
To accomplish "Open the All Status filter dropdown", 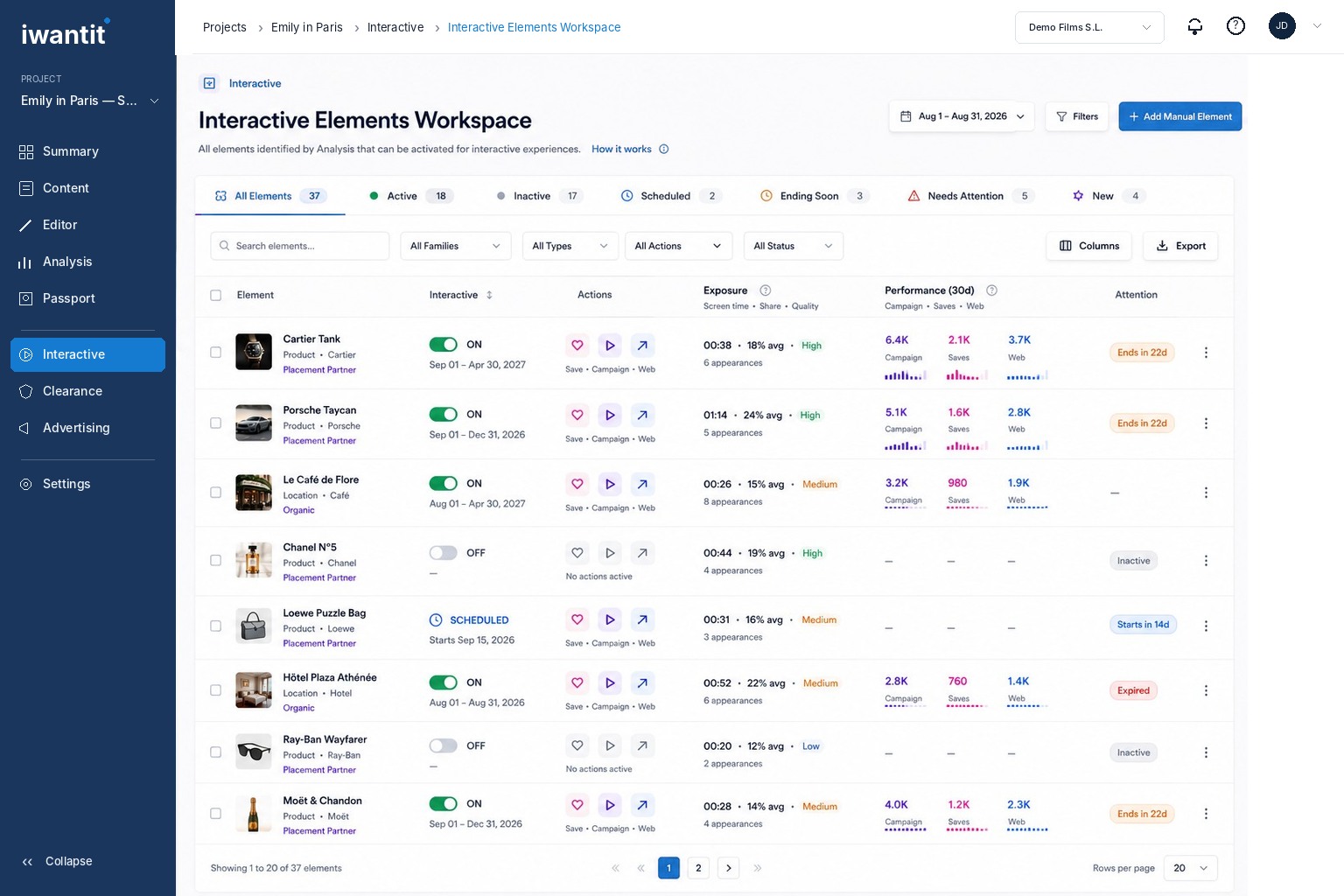I will tap(794, 246).
